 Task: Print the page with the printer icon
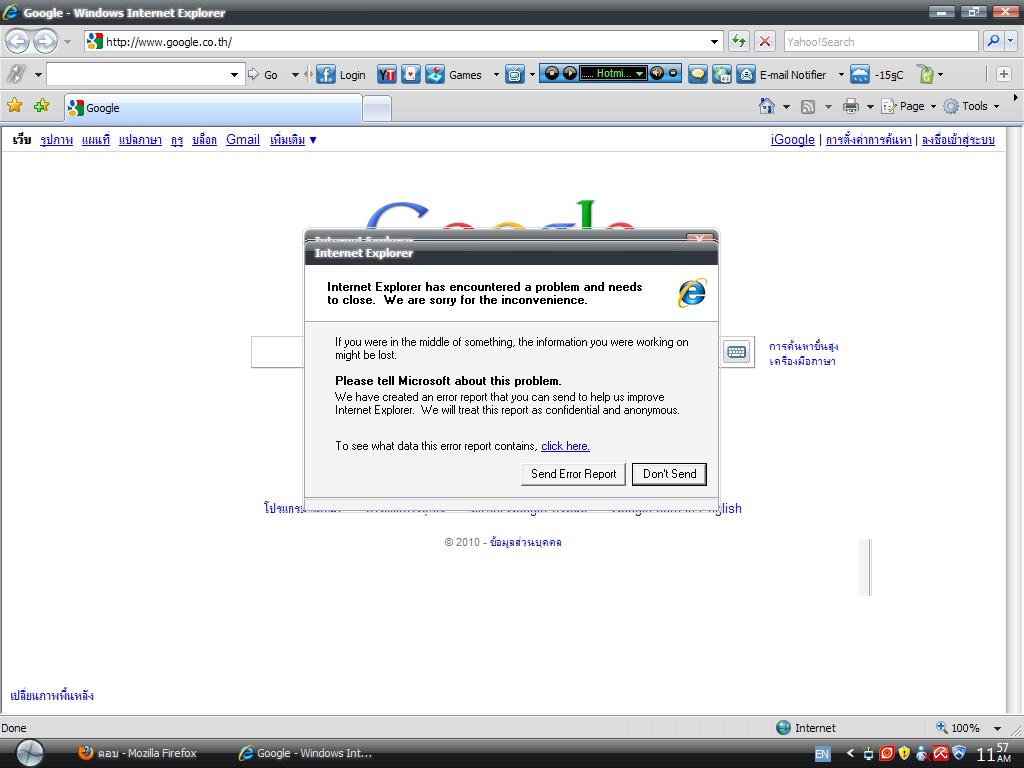point(850,106)
